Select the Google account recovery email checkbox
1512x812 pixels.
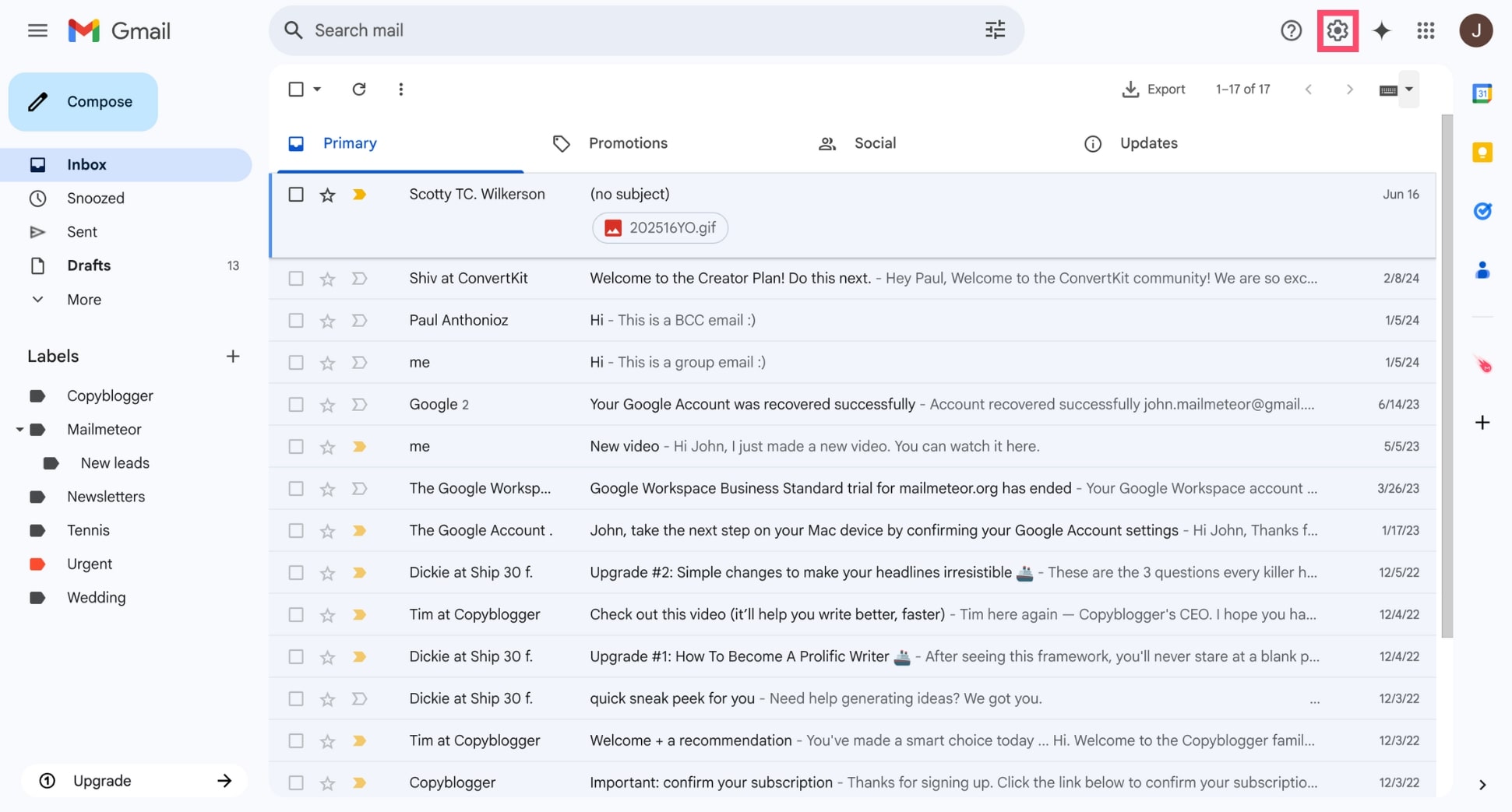click(295, 405)
